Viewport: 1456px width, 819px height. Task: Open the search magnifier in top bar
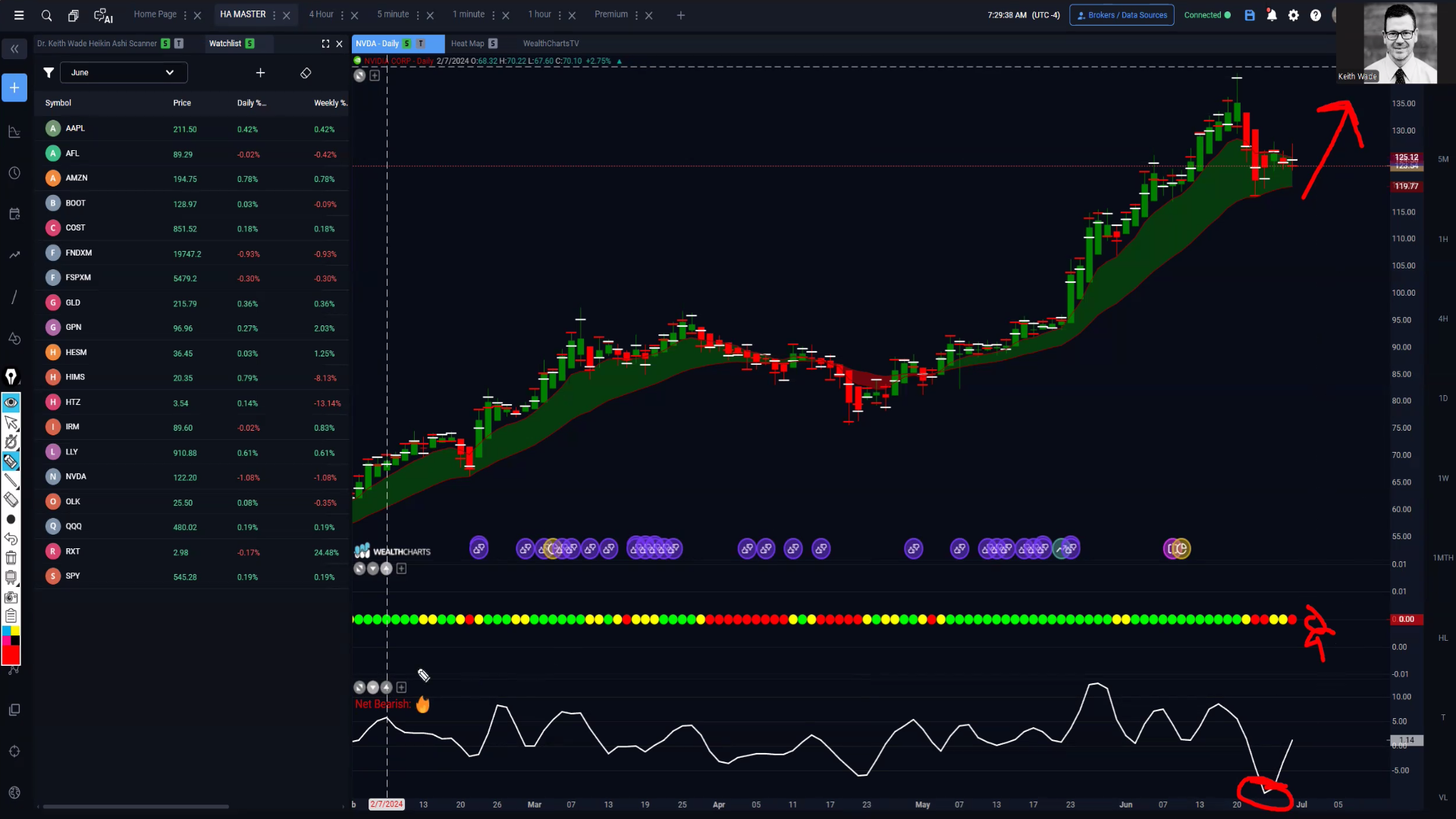(x=46, y=15)
